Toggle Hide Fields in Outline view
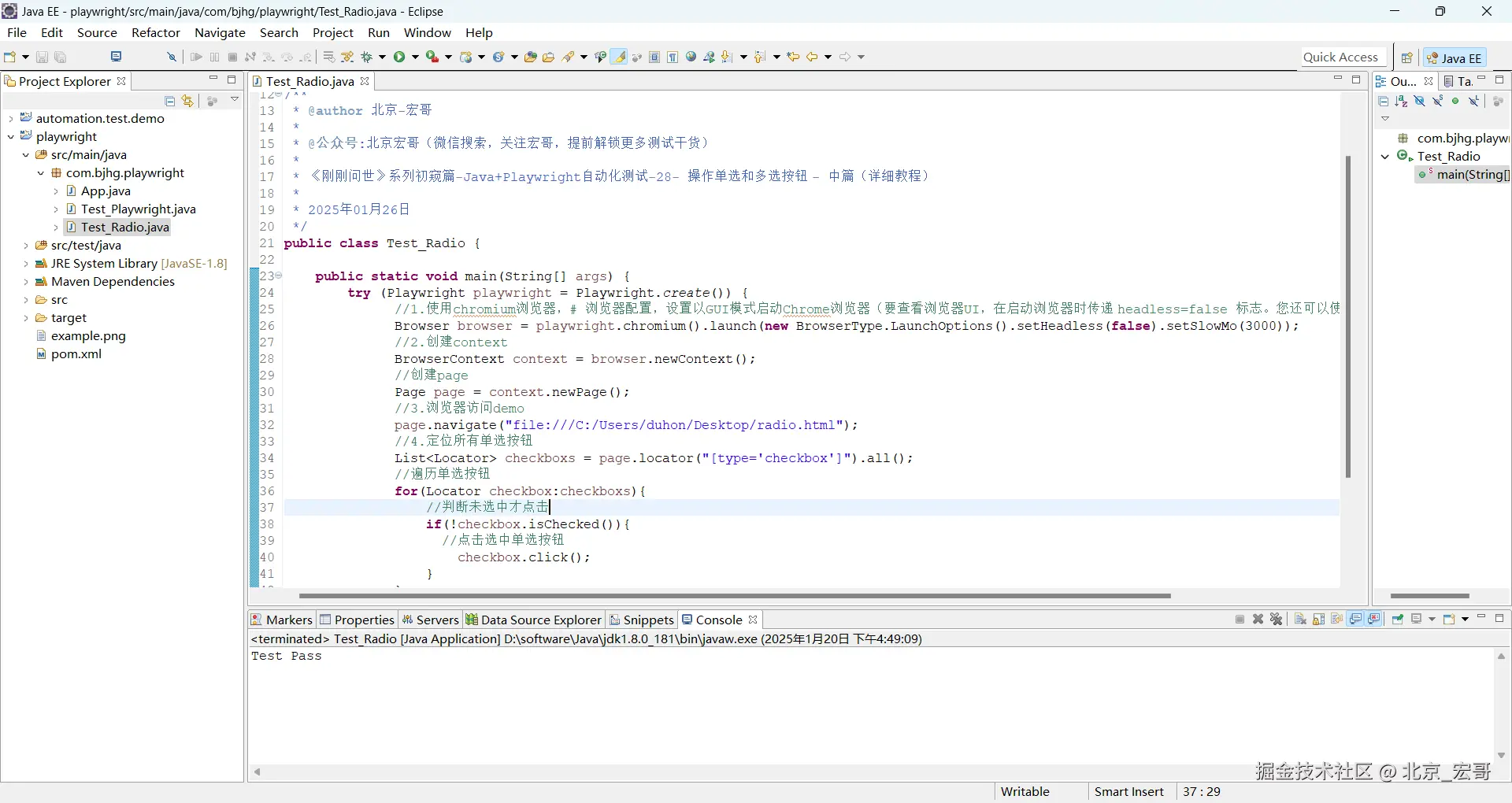Image resolution: width=1512 pixels, height=803 pixels. [1419, 101]
